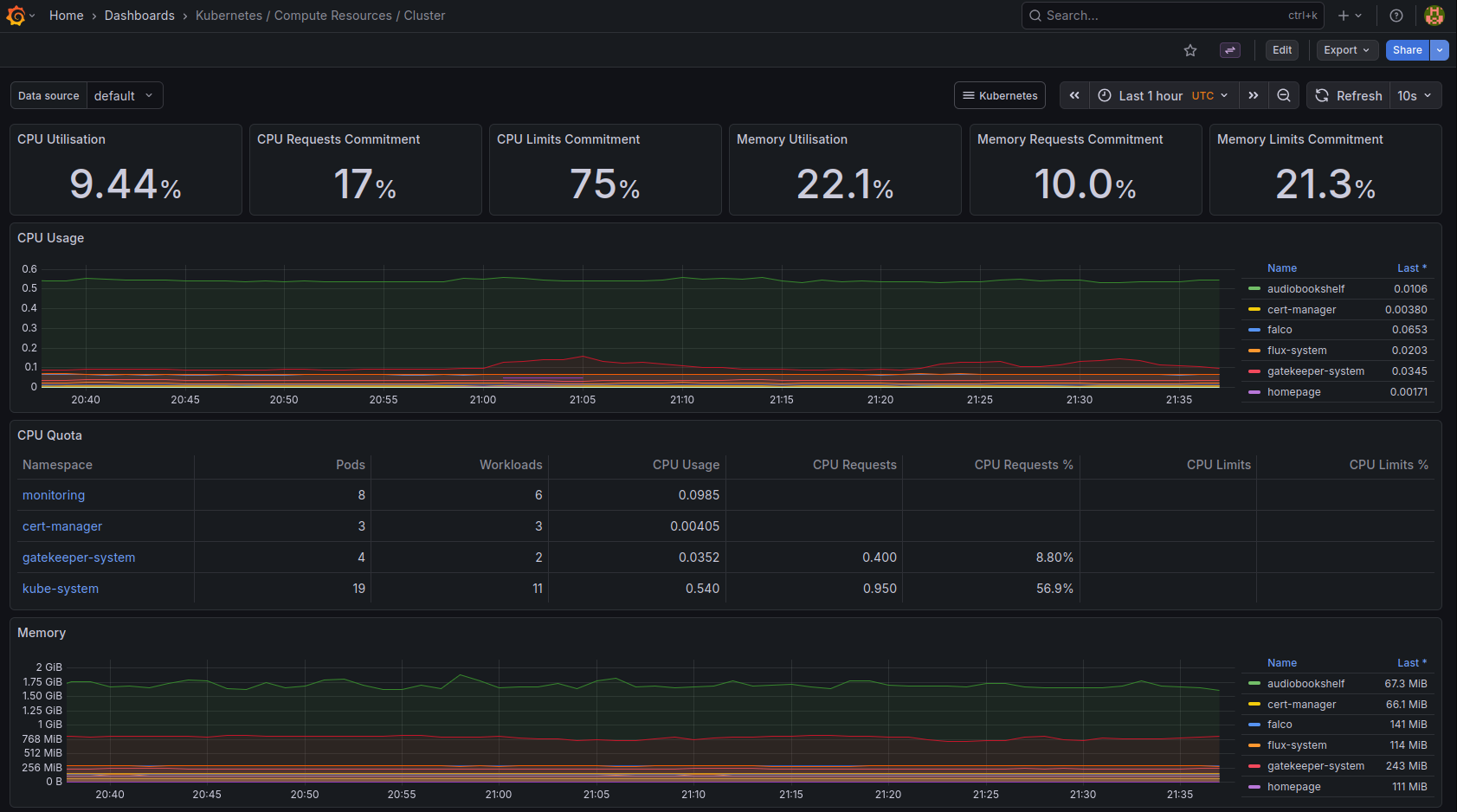Open the CPU Quota panel title
This screenshot has height=812, width=1457.
click(49, 435)
